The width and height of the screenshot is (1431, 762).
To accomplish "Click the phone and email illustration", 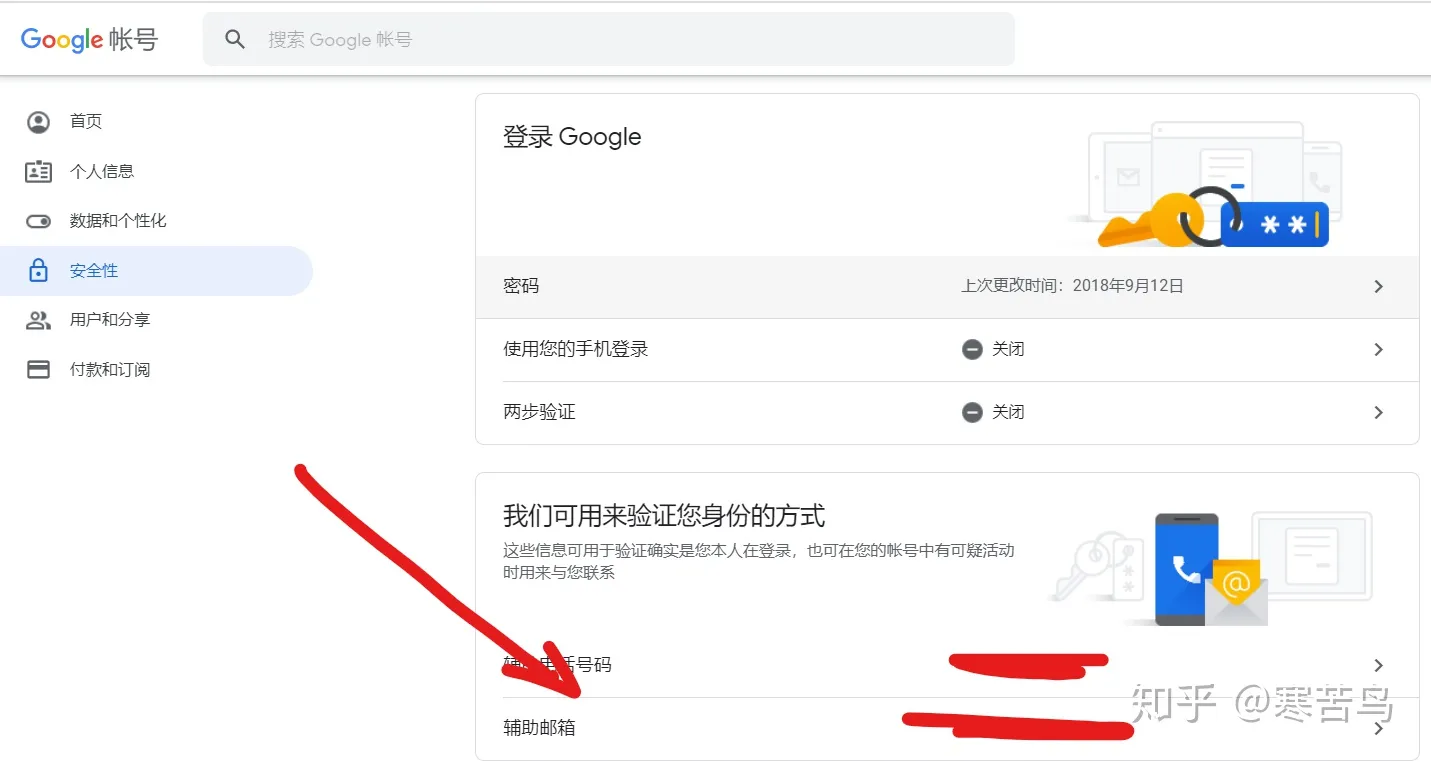I will [x=1211, y=568].
